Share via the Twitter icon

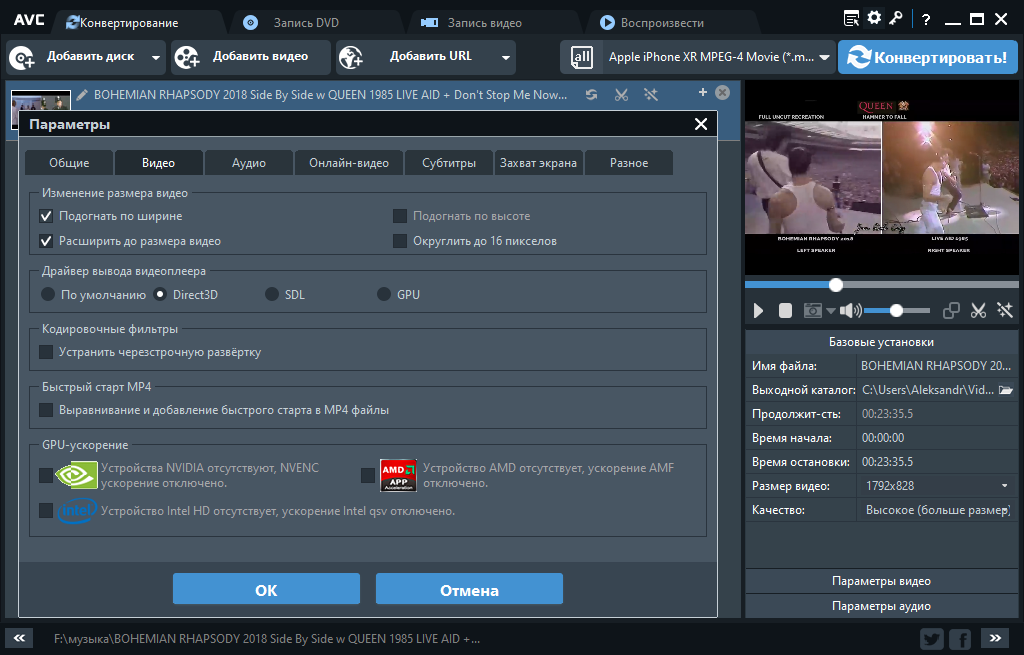[x=931, y=639]
